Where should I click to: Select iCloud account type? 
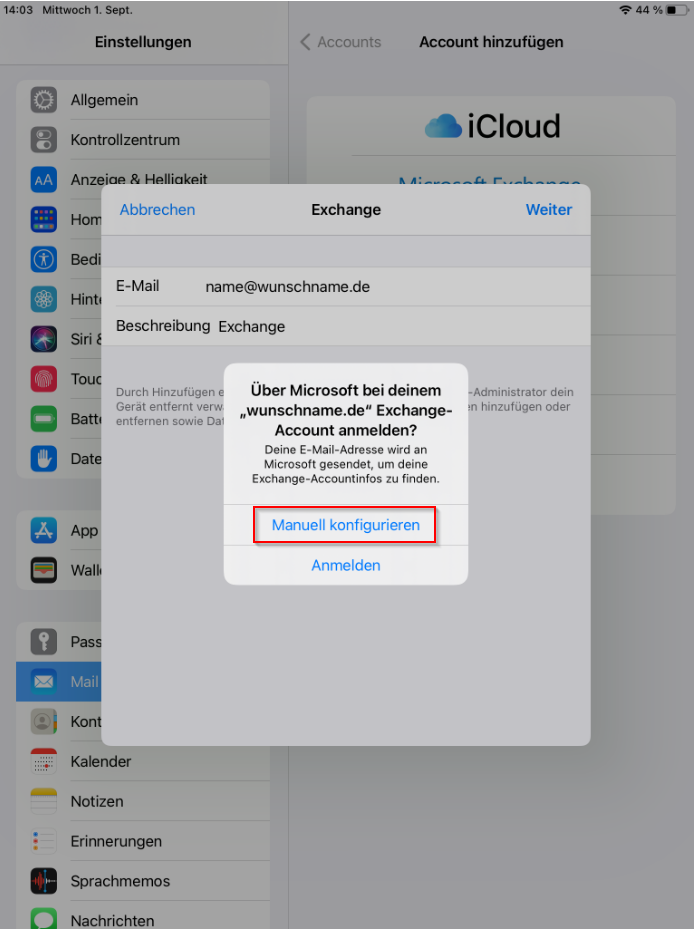491,126
